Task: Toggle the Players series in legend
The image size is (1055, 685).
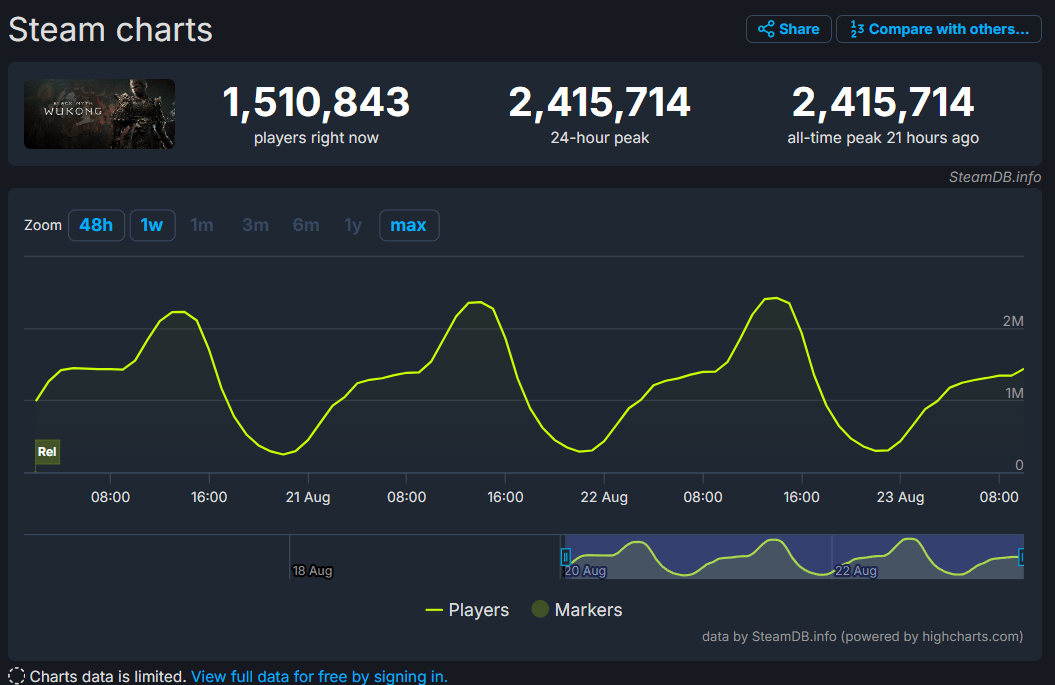Action: (468, 610)
